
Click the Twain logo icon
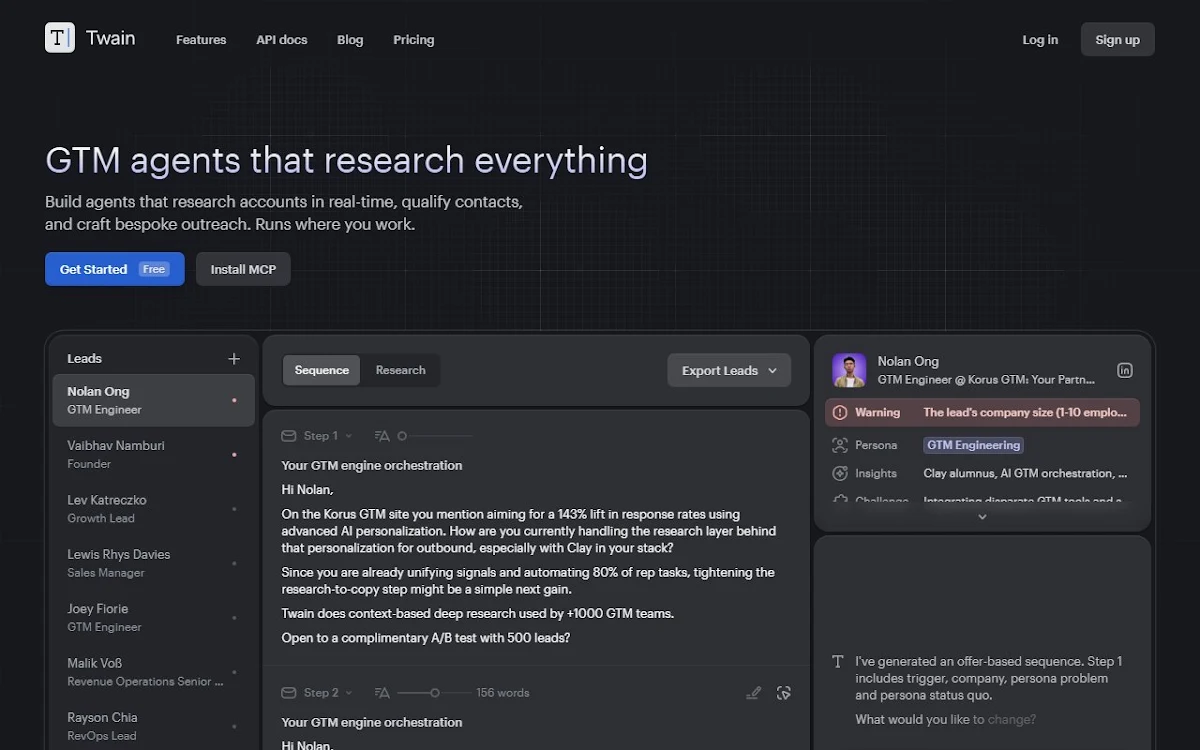click(x=60, y=38)
